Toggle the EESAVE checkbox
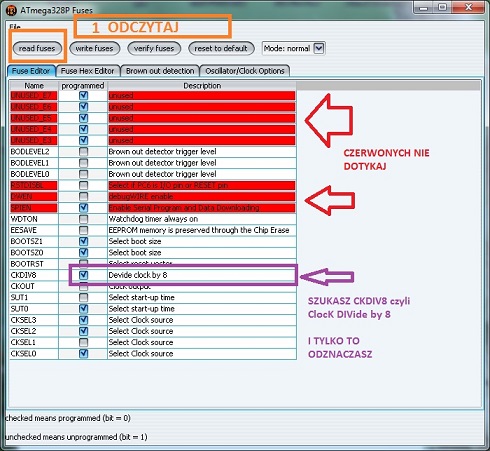This screenshot has width=490, height=451. (83, 230)
